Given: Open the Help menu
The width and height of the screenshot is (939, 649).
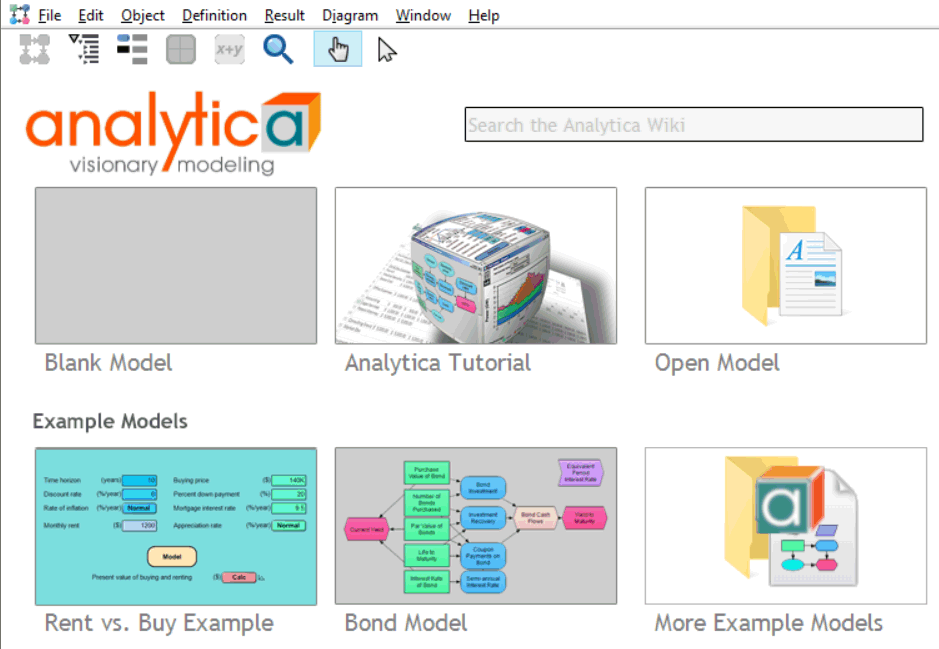Looking at the screenshot, I should 484,16.
